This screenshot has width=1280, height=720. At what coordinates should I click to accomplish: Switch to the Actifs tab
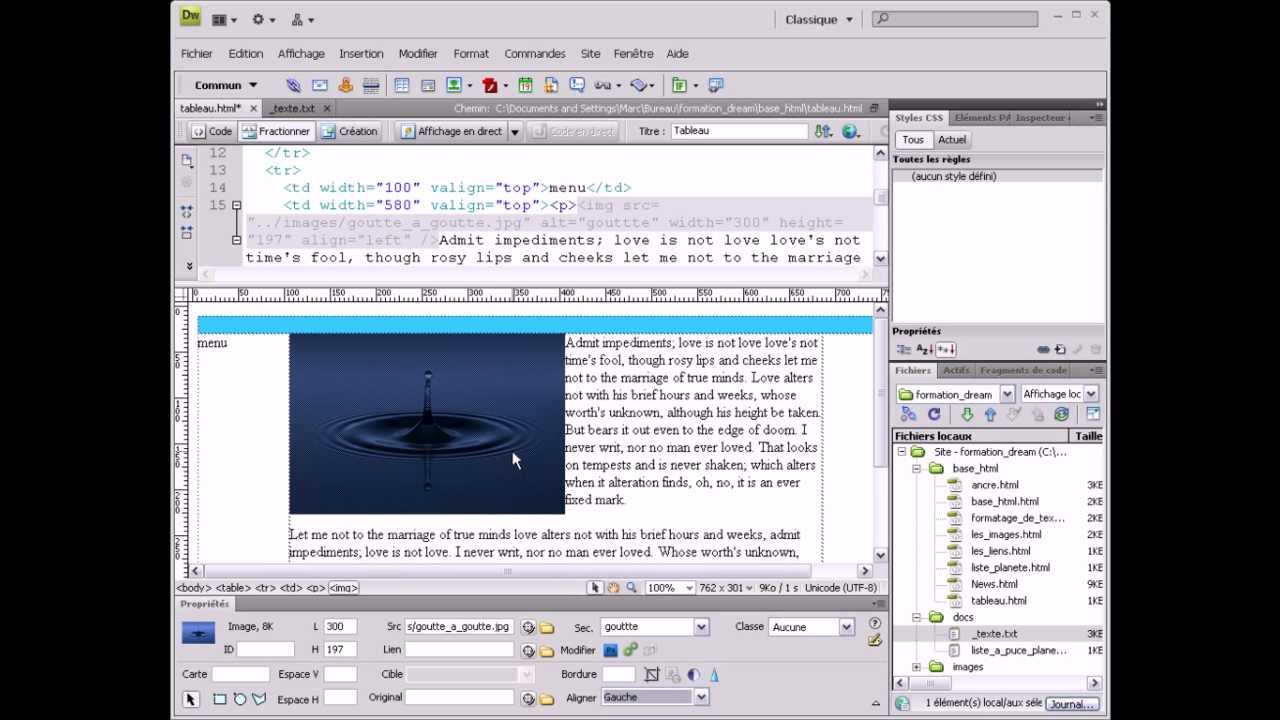click(956, 370)
